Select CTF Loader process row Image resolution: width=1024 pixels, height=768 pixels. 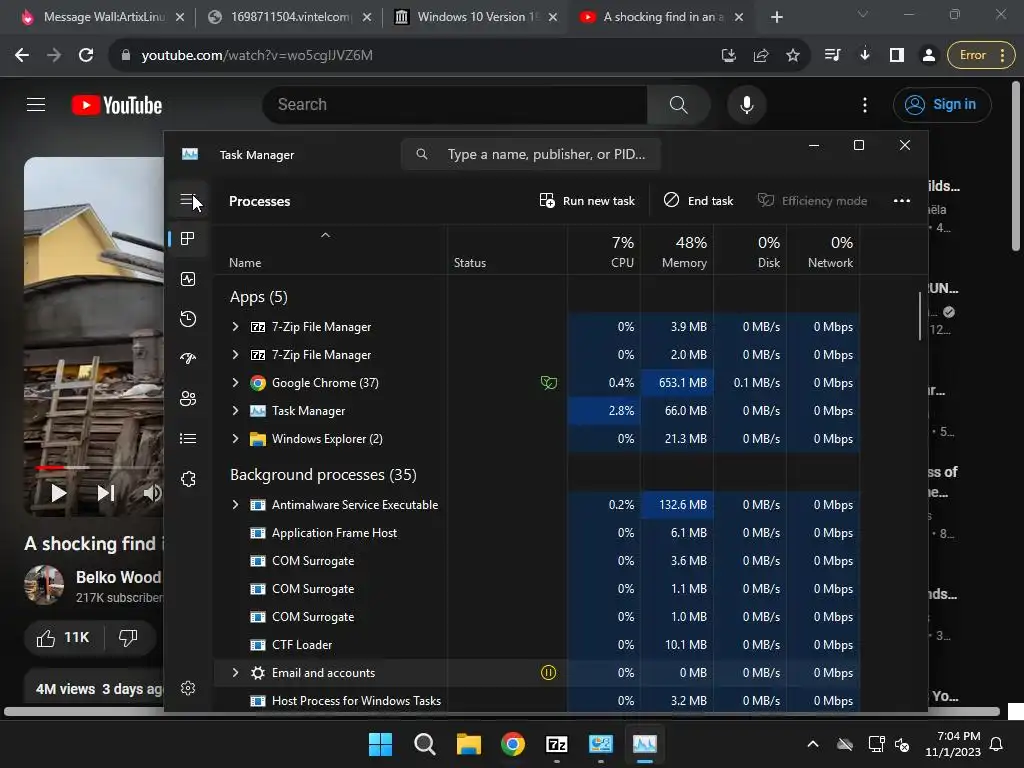[x=537, y=645]
